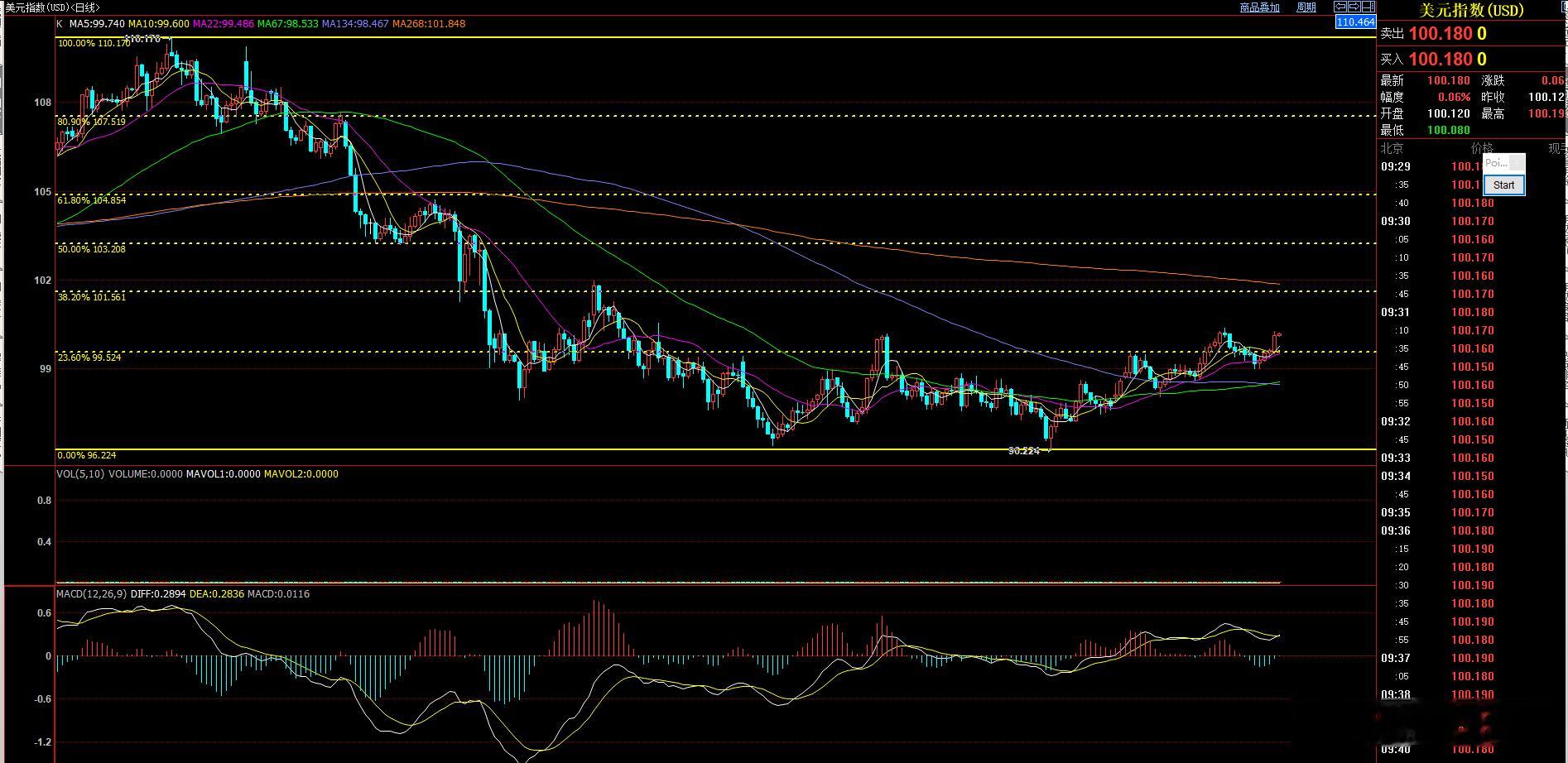Click the 北京 time column header

(x=1392, y=149)
